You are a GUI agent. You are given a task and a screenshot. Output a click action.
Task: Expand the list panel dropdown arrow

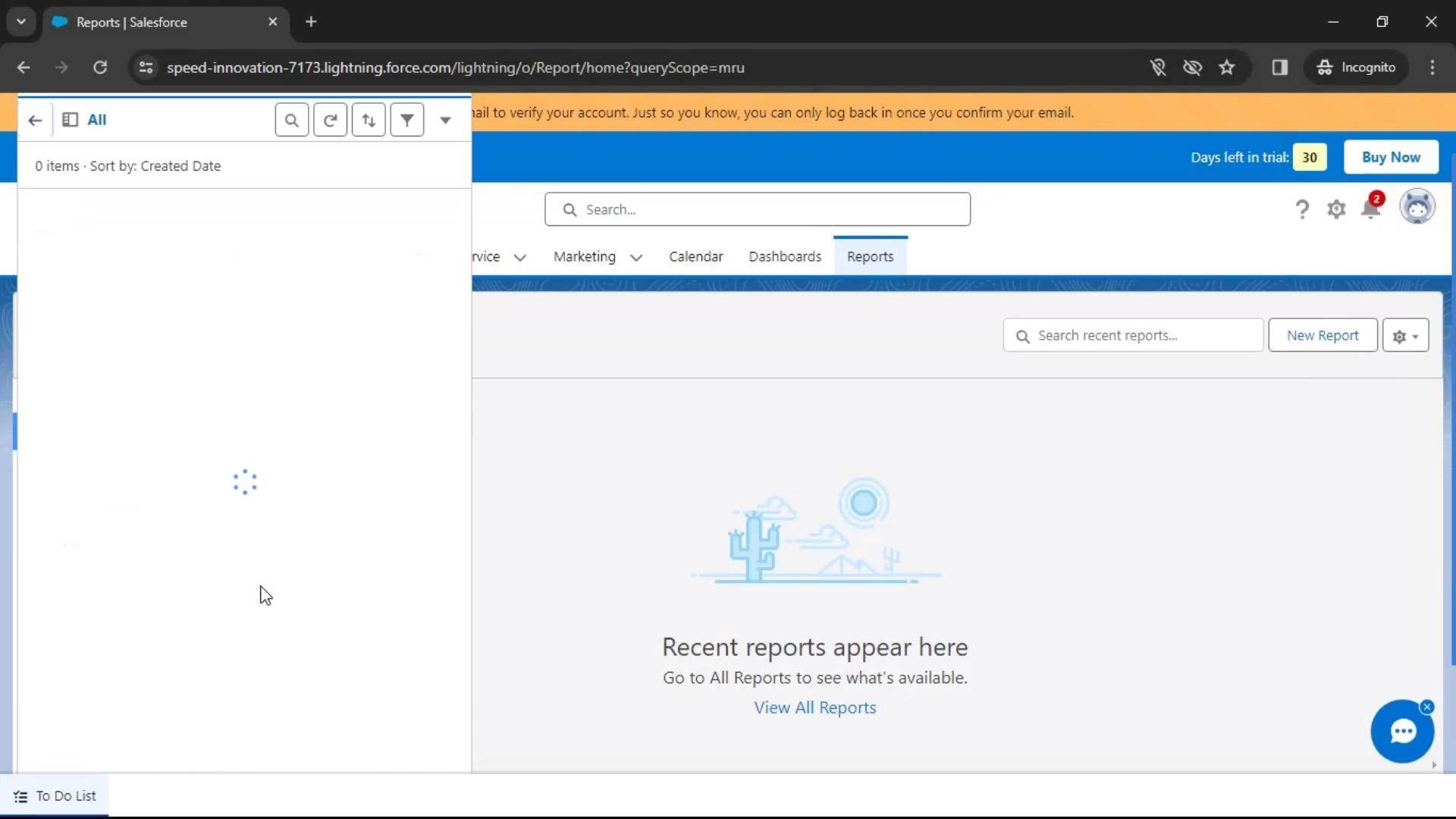[x=445, y=121]
